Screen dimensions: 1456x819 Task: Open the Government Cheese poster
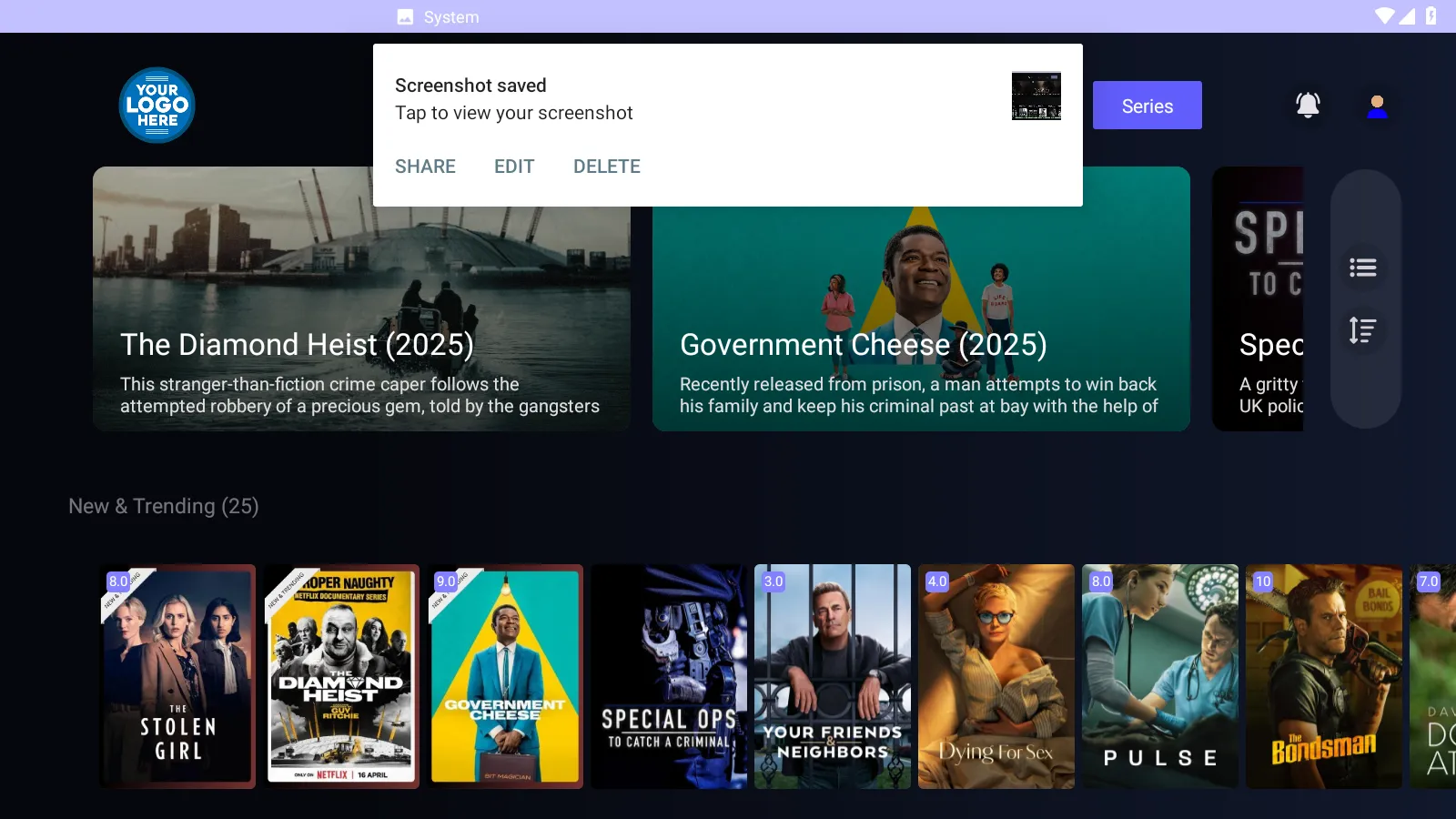point(505,676)
